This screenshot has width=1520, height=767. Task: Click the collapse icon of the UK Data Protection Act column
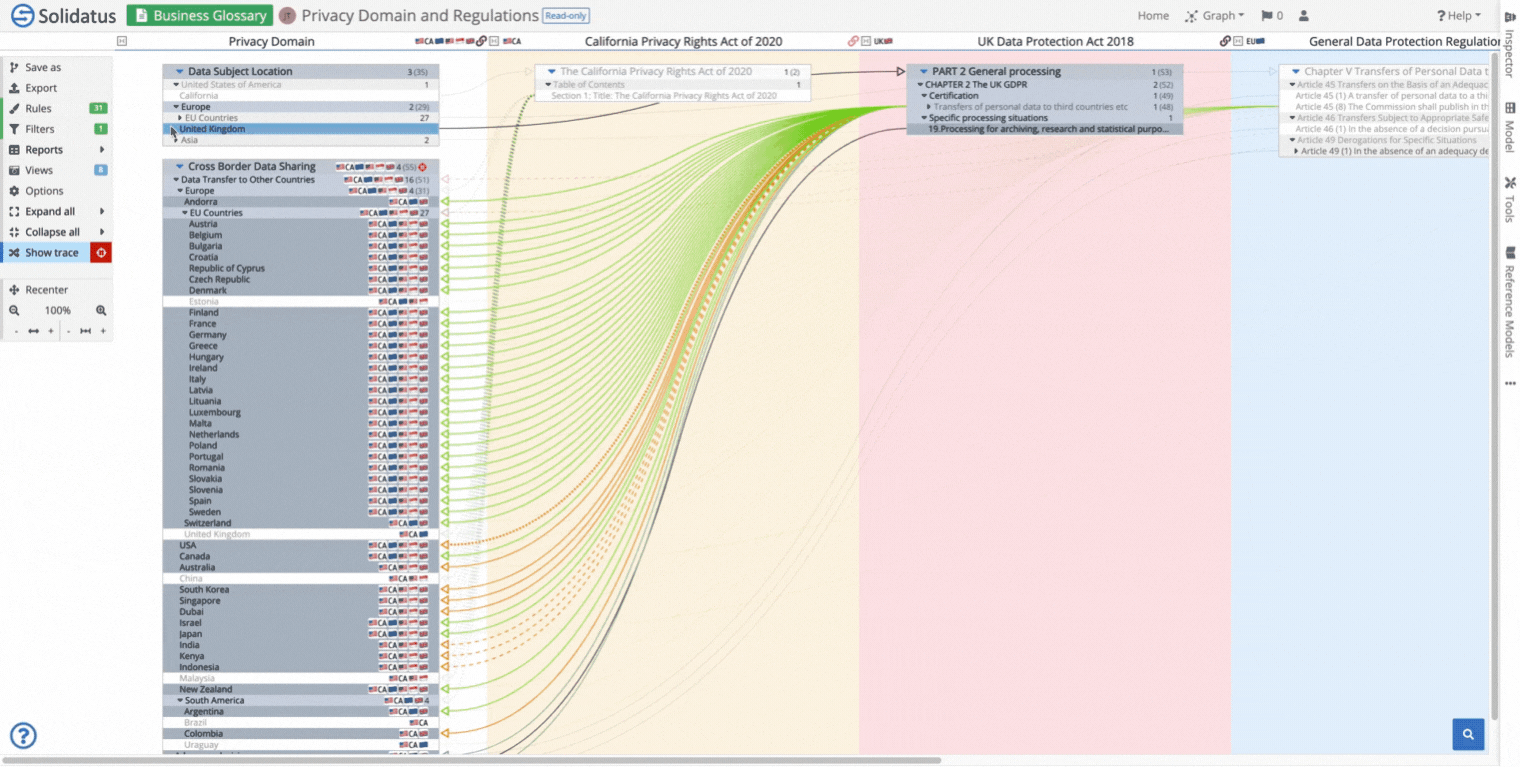click(866, 41)
